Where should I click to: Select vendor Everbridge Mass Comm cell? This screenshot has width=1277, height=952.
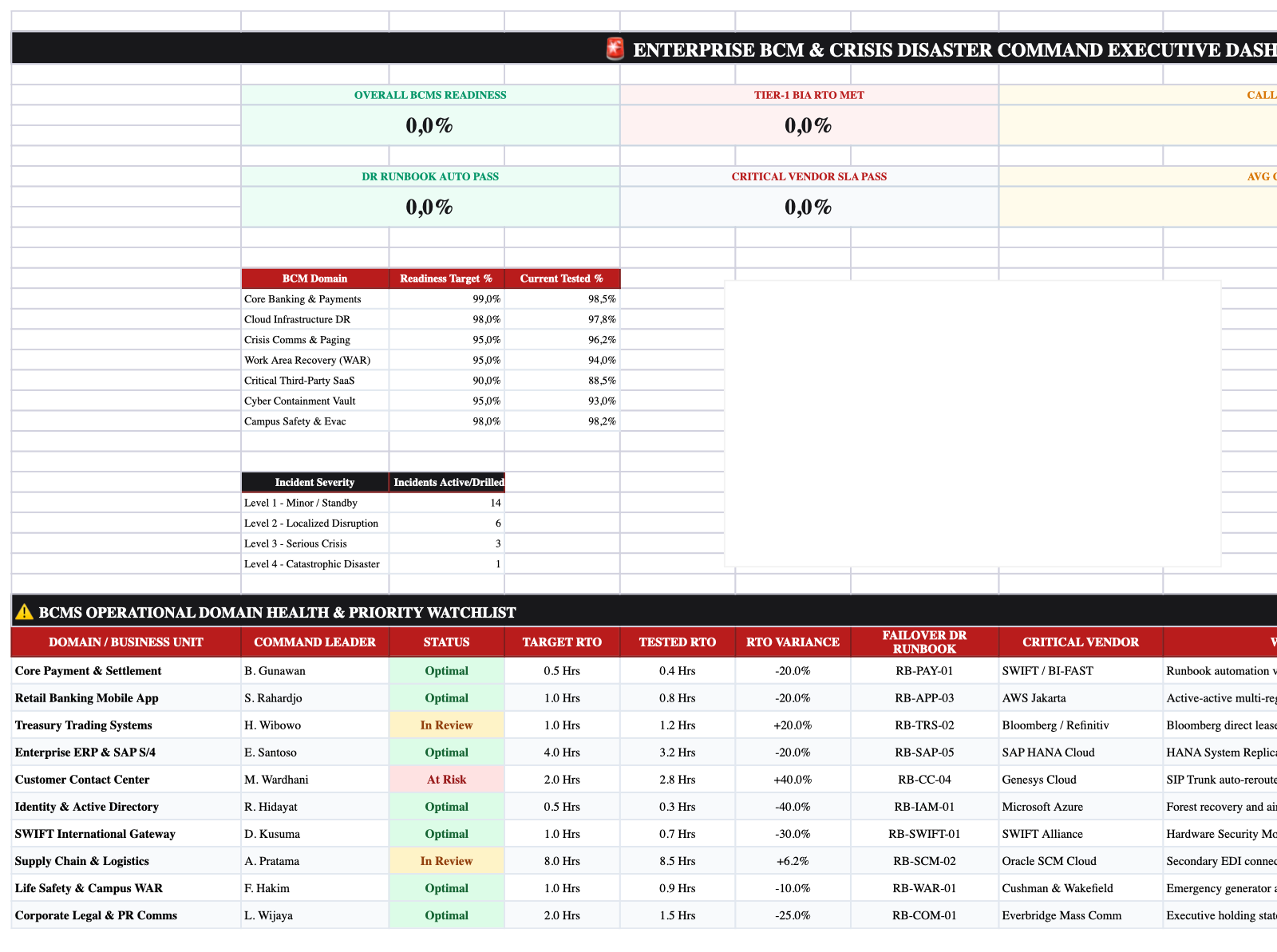1081,915
